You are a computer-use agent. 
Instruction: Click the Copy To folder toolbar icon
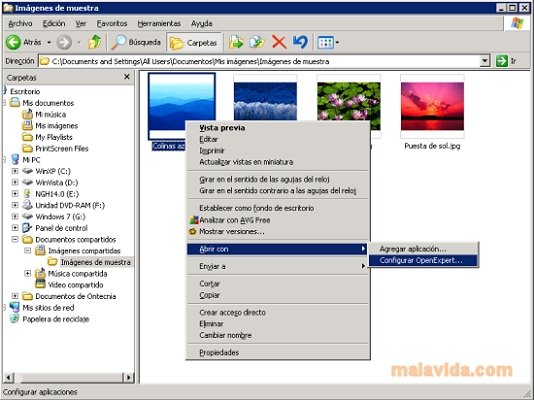pyautogui.click(x=257, y=43)
